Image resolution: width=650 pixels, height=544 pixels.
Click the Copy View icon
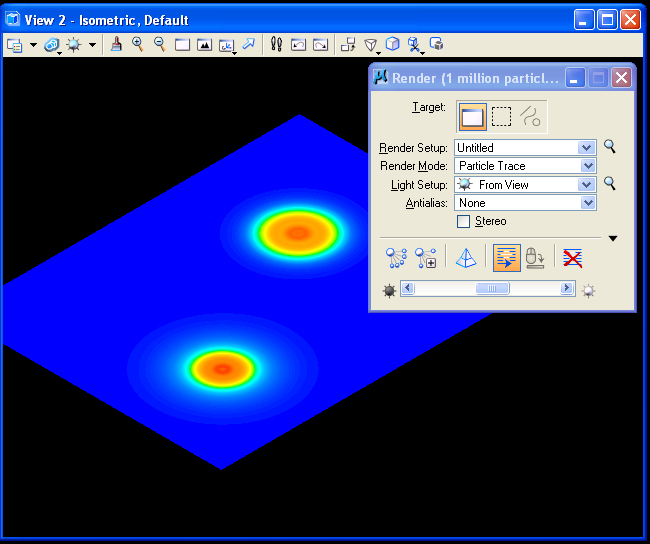[x=348, y=44]
